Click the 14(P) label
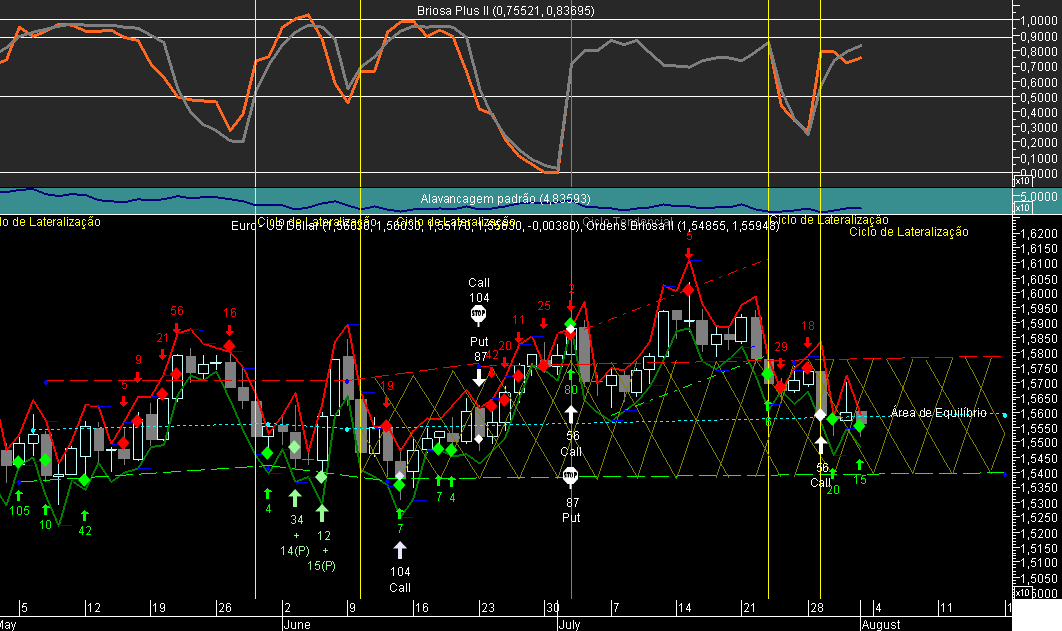 point(295,551)
